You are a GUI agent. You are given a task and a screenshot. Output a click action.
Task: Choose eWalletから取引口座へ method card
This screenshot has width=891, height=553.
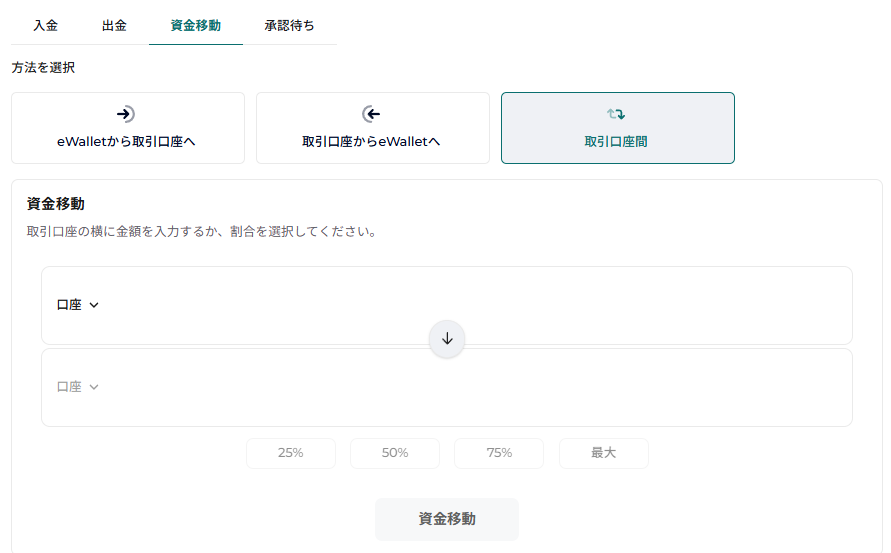(128, 128)
